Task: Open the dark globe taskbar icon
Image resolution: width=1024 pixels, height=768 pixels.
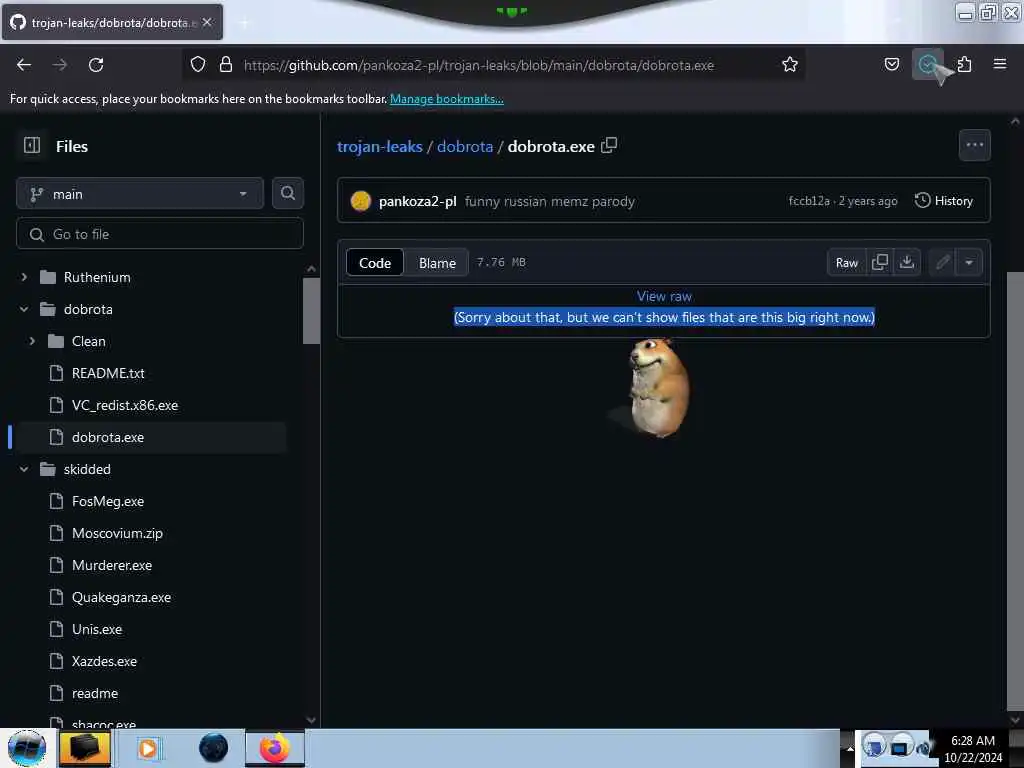Action: [x=213, y=748]
